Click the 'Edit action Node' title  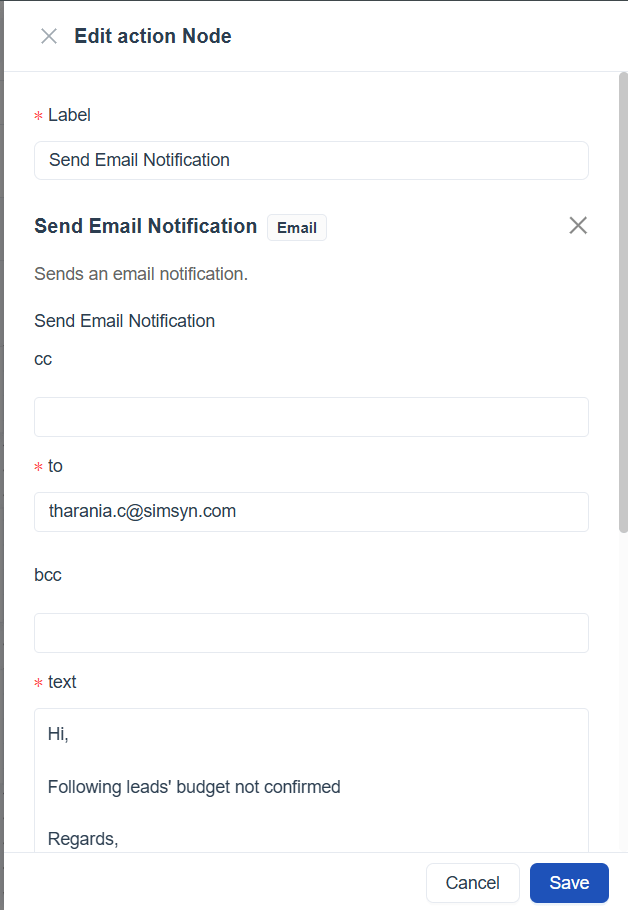[153, 37]
